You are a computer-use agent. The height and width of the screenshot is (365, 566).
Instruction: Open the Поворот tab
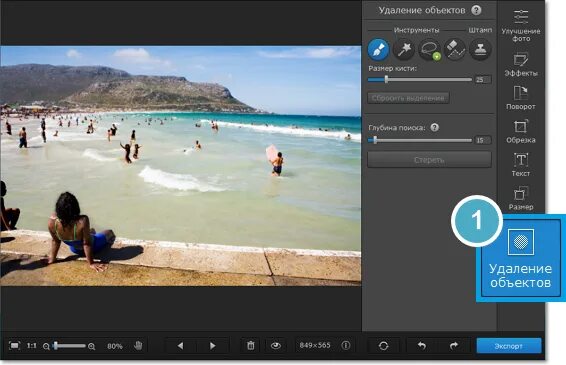coord(521,98)
